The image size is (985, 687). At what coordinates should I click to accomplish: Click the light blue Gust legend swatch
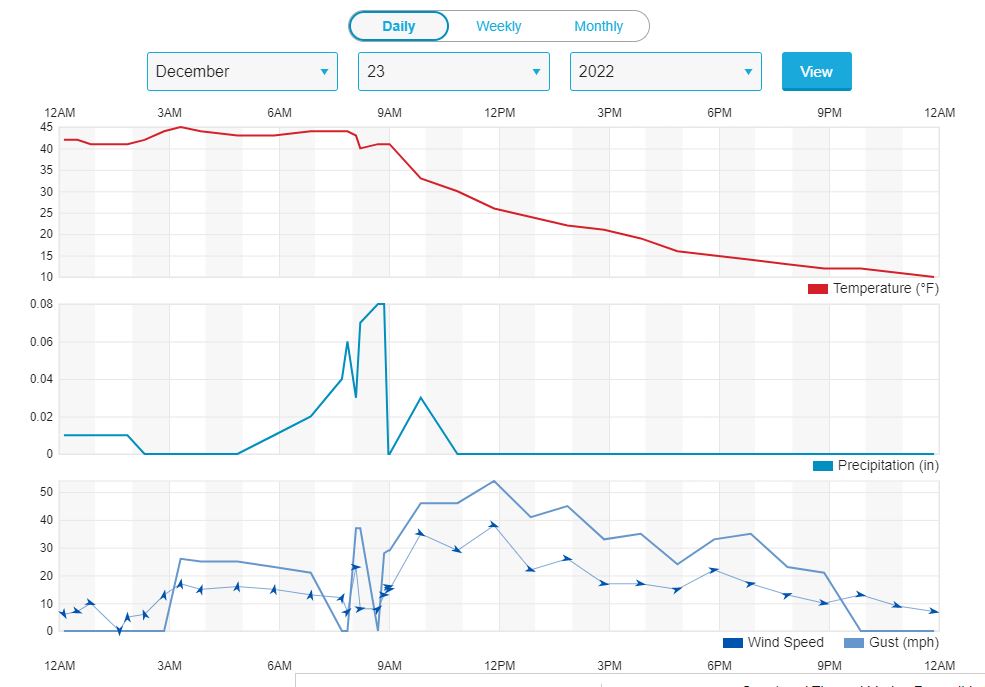click(x=854, y=643)
